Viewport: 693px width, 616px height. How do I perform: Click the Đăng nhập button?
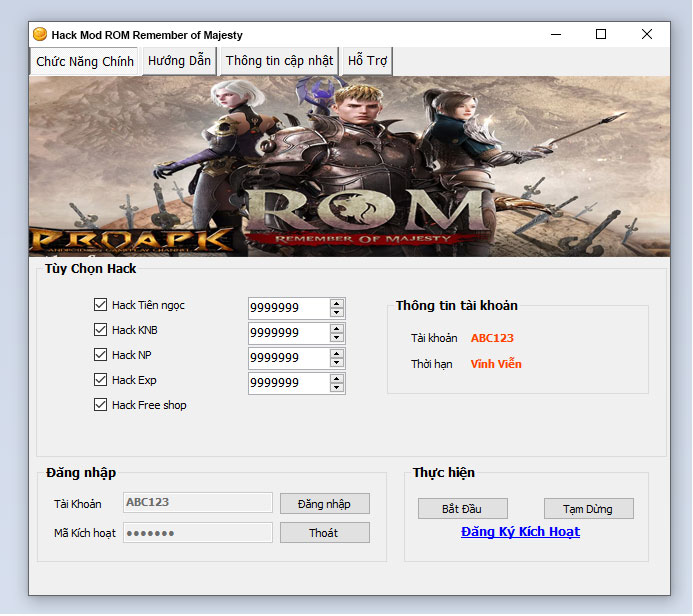pyautogui.click(x=325, y=504)
